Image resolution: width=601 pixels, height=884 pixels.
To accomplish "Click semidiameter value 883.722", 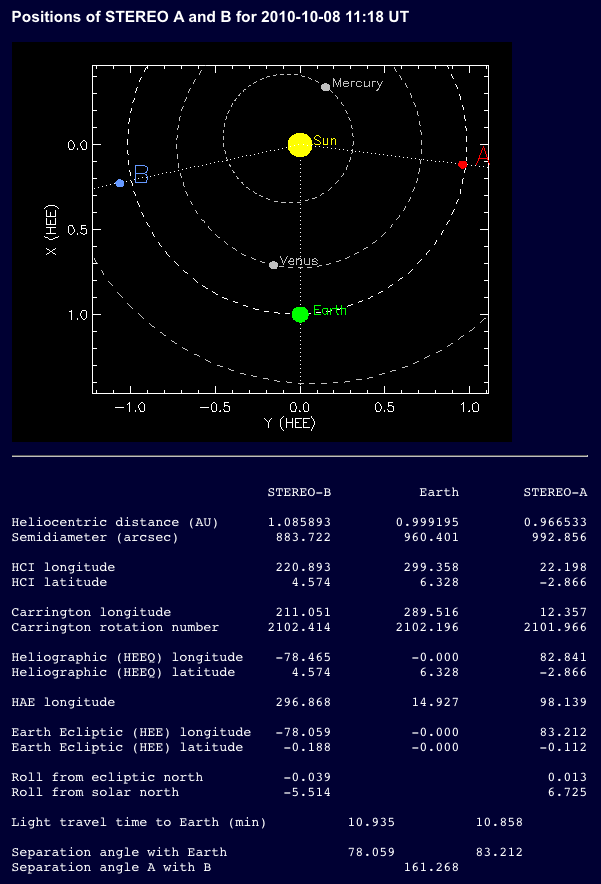I will pyautogui.click(x=303, y=537).
